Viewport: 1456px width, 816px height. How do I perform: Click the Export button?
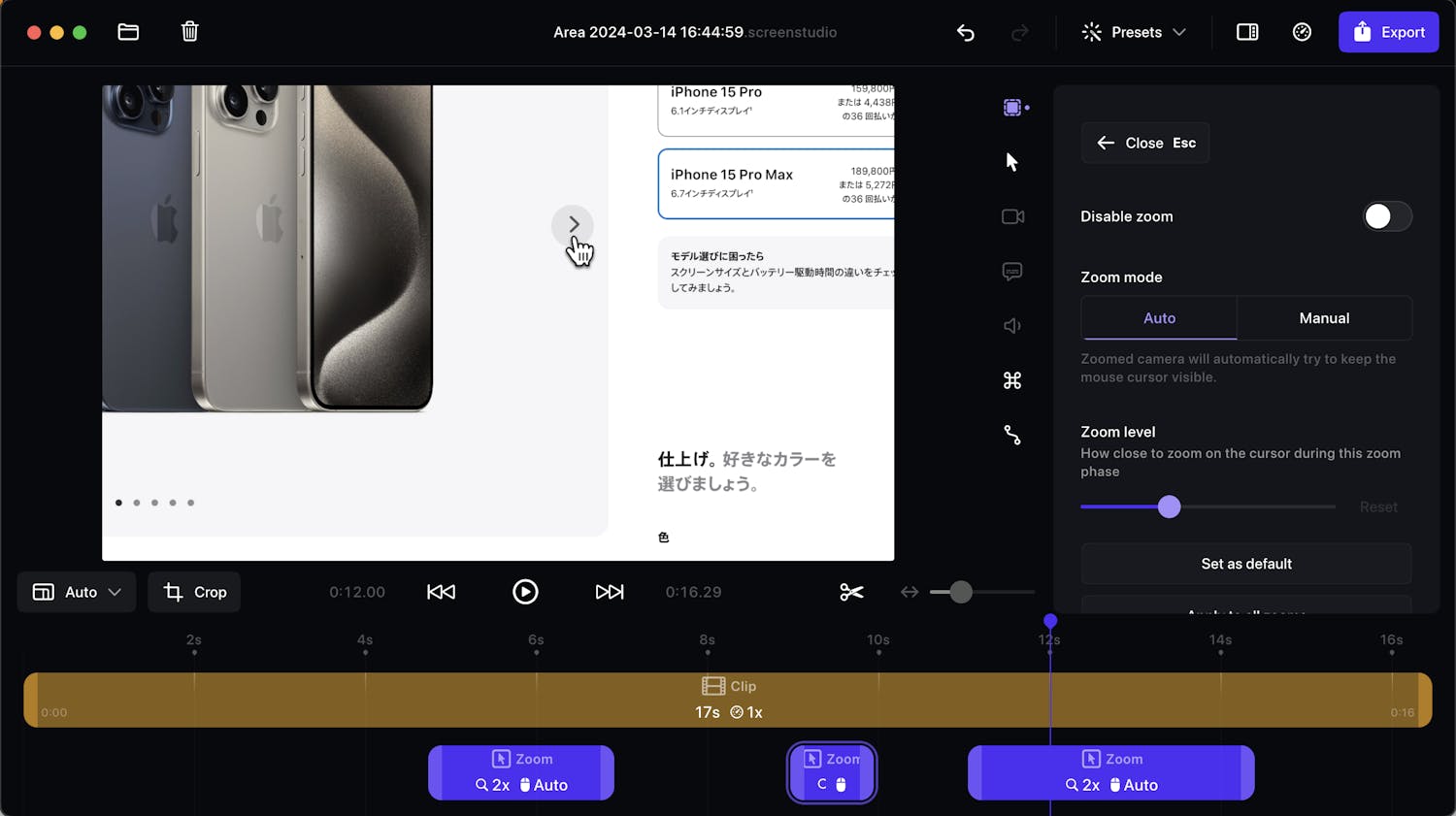(x=1388, y=32)
